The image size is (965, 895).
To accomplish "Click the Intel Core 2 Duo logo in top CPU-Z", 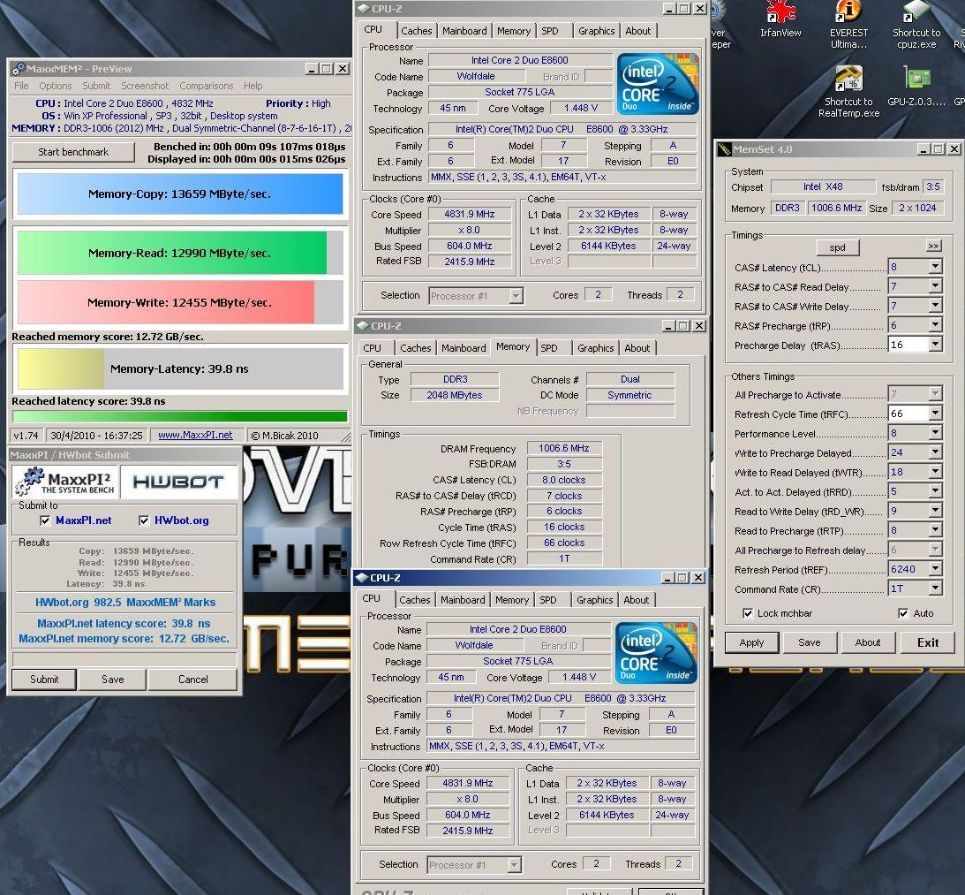I will click(x=657, y=84).
